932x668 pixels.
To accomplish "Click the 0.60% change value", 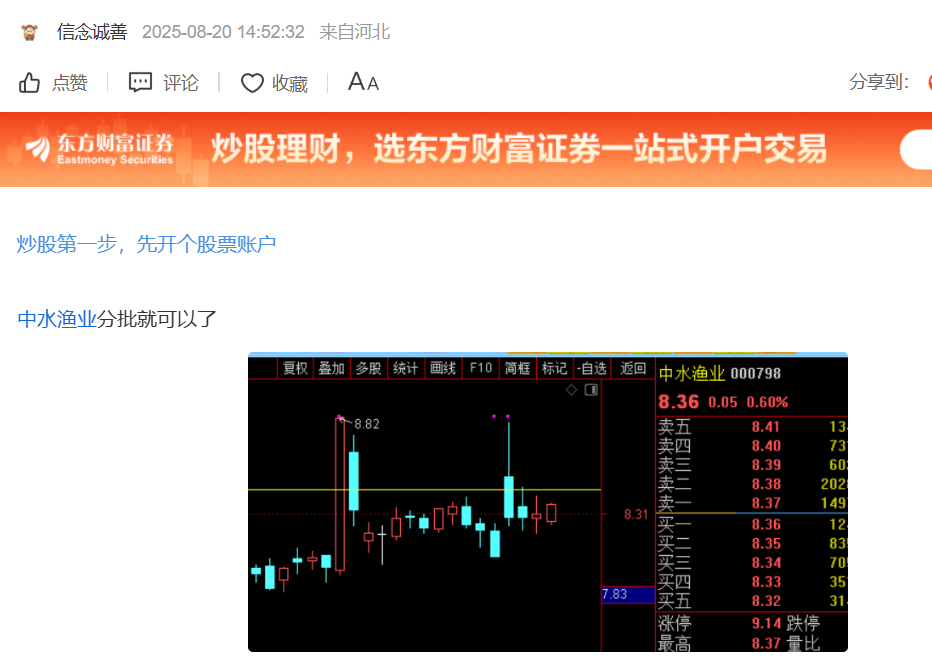I will click(x=767, y=402).
